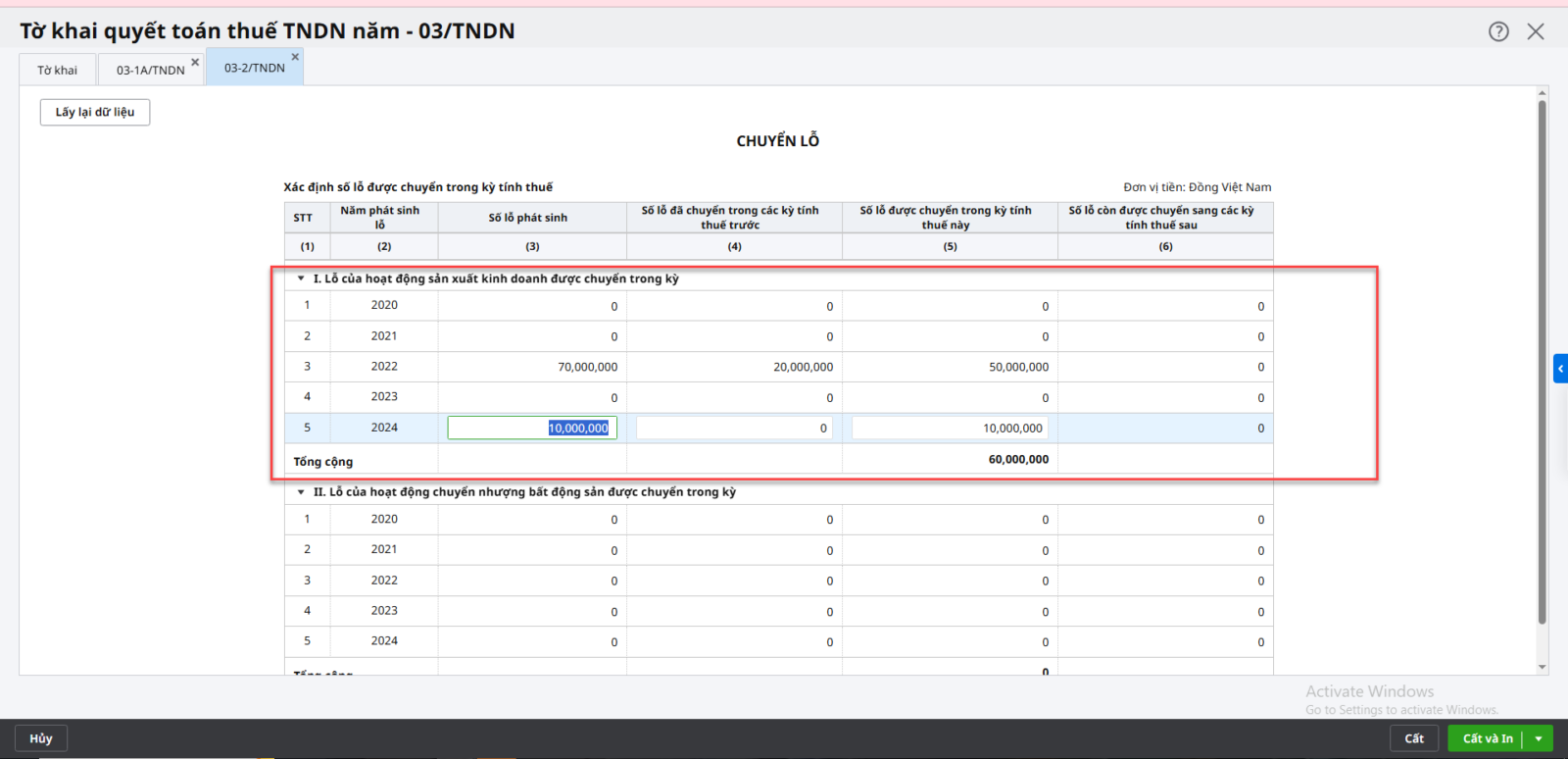Click the vertical scrollbar thumb
The height and width of the screenshot is (759, 1568).
point(1543,363)
